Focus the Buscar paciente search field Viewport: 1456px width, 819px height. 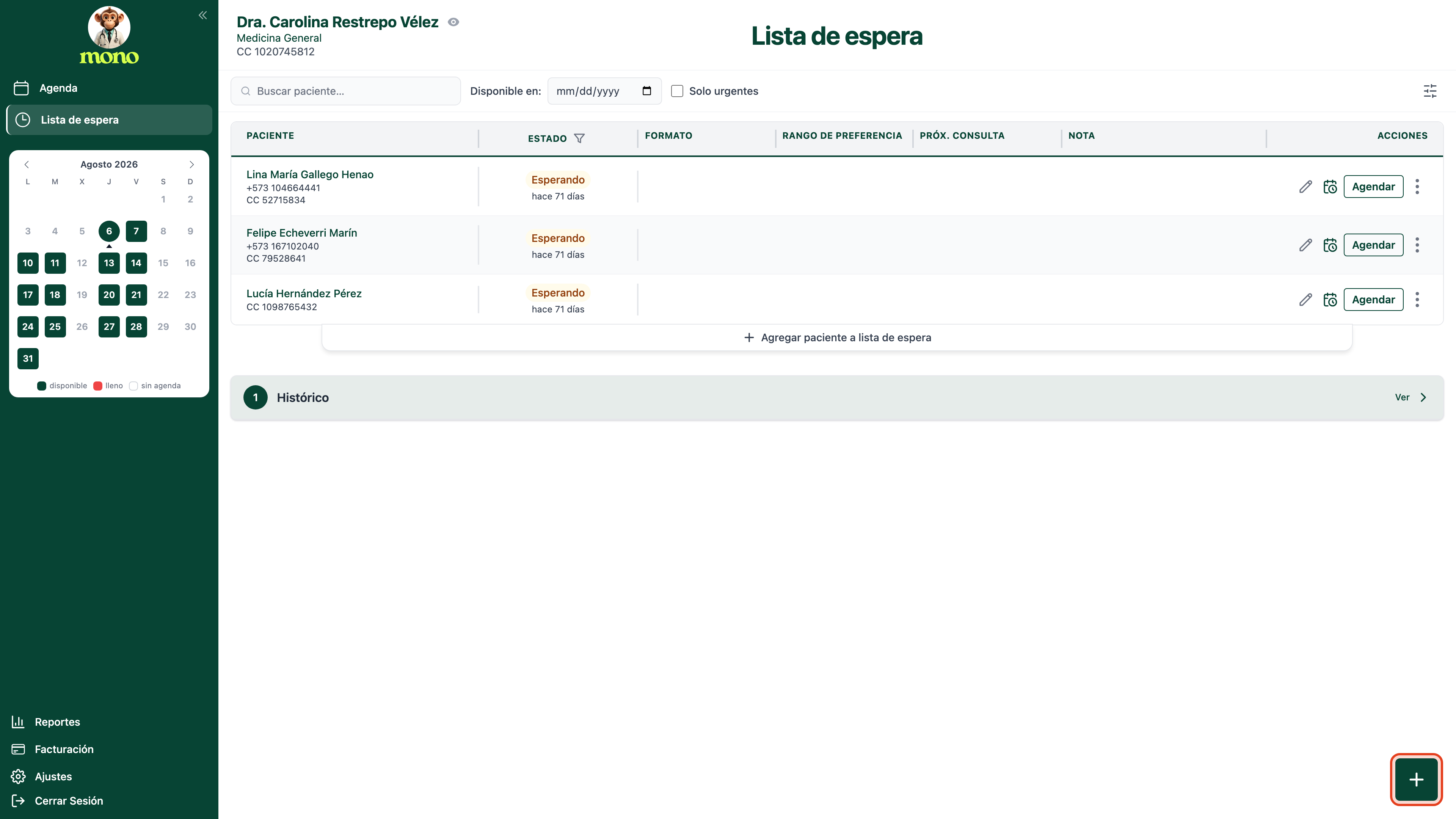tap(346, 91)
